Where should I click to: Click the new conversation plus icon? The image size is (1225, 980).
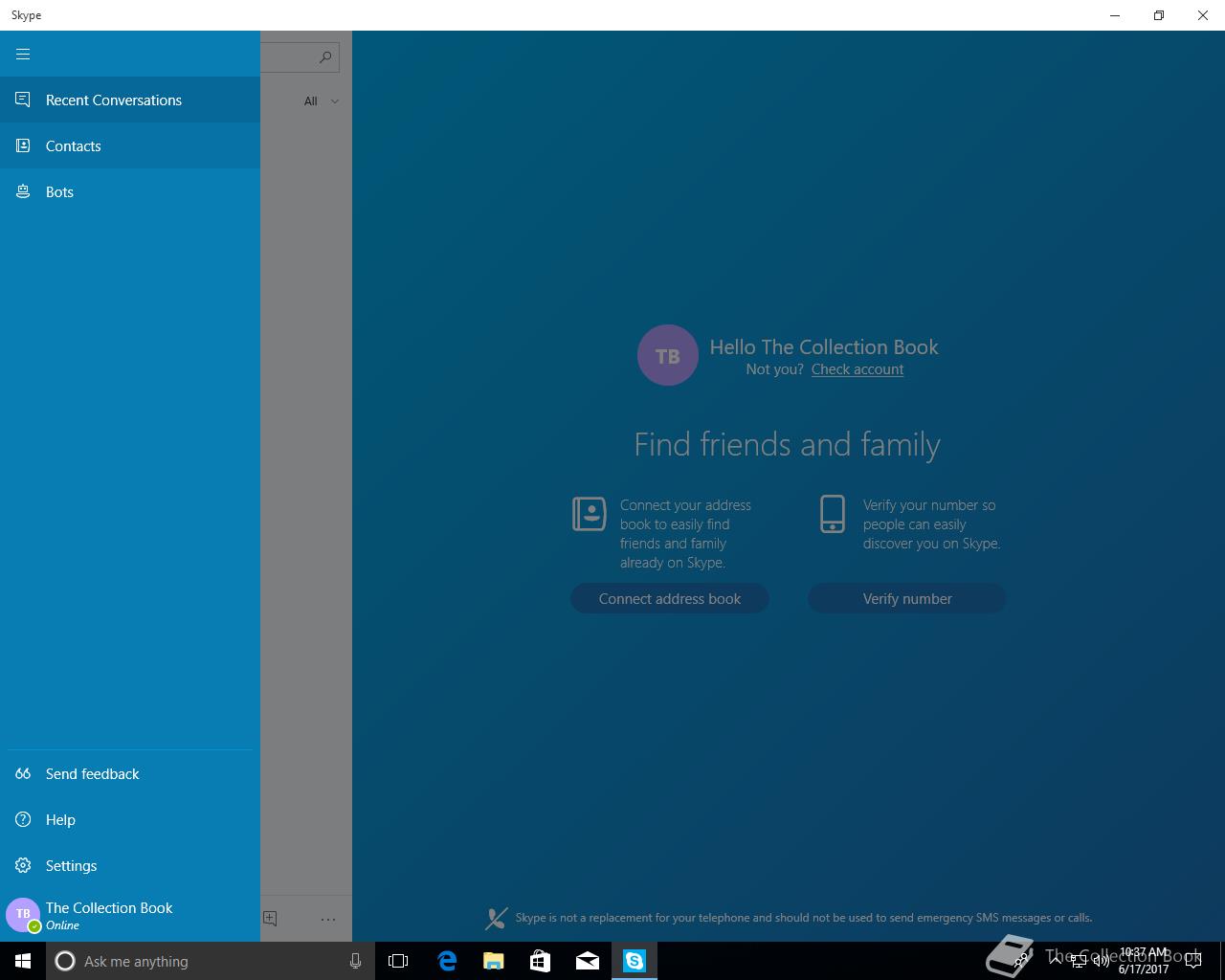point(270,919)
